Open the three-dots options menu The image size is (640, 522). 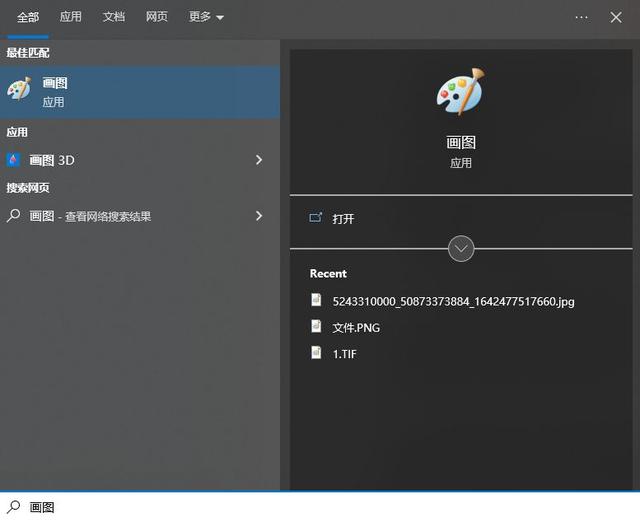[581, 17]
